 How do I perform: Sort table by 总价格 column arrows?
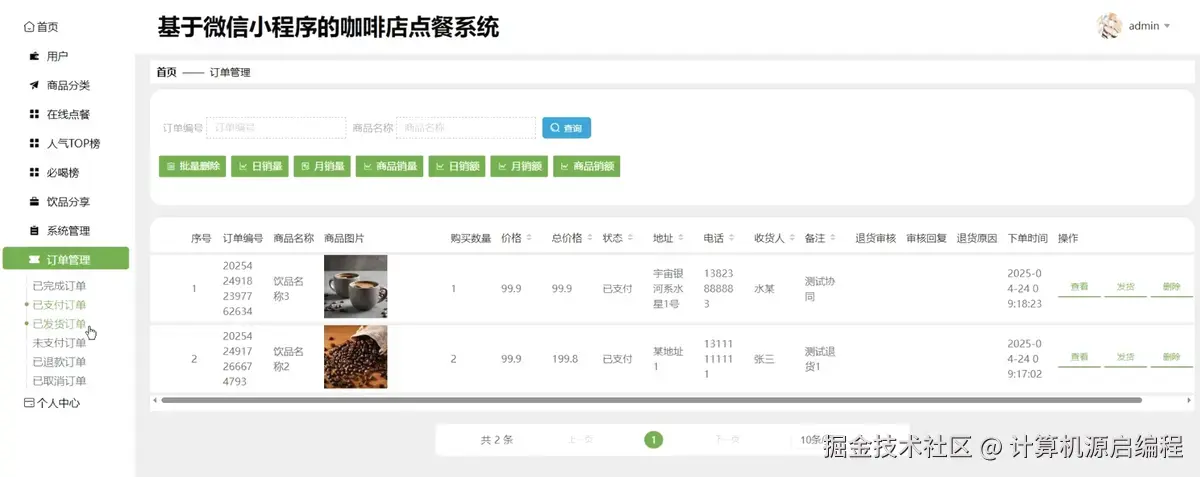click(590, 238)
